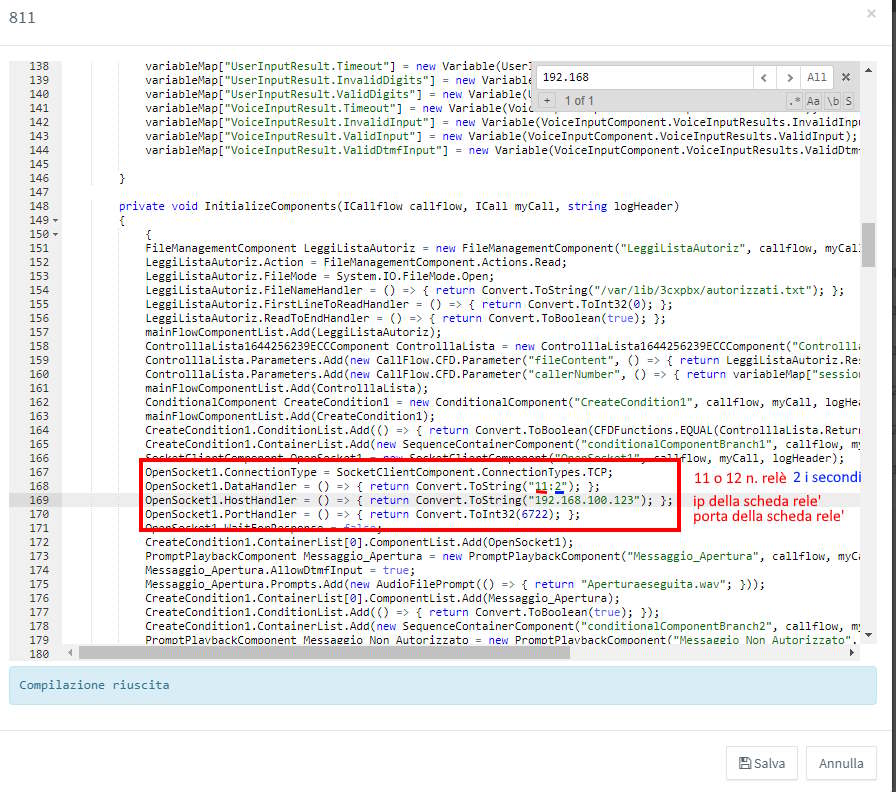896x792 pixels.
Task: Click the "811" dialog title
Action: click(x=22, y=18)
